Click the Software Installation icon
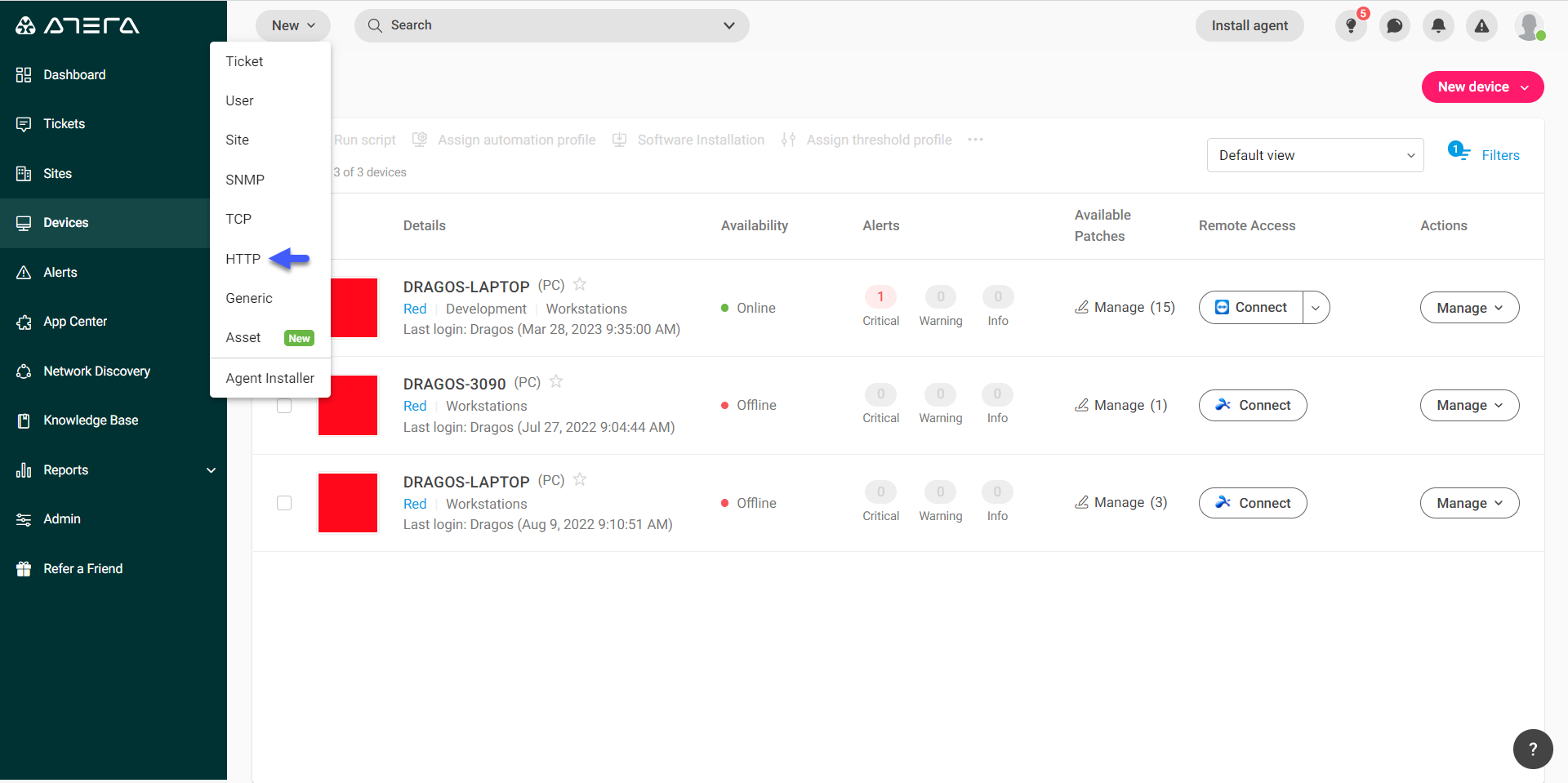This screenshot has width=1568, height=783. coord(620,140)
